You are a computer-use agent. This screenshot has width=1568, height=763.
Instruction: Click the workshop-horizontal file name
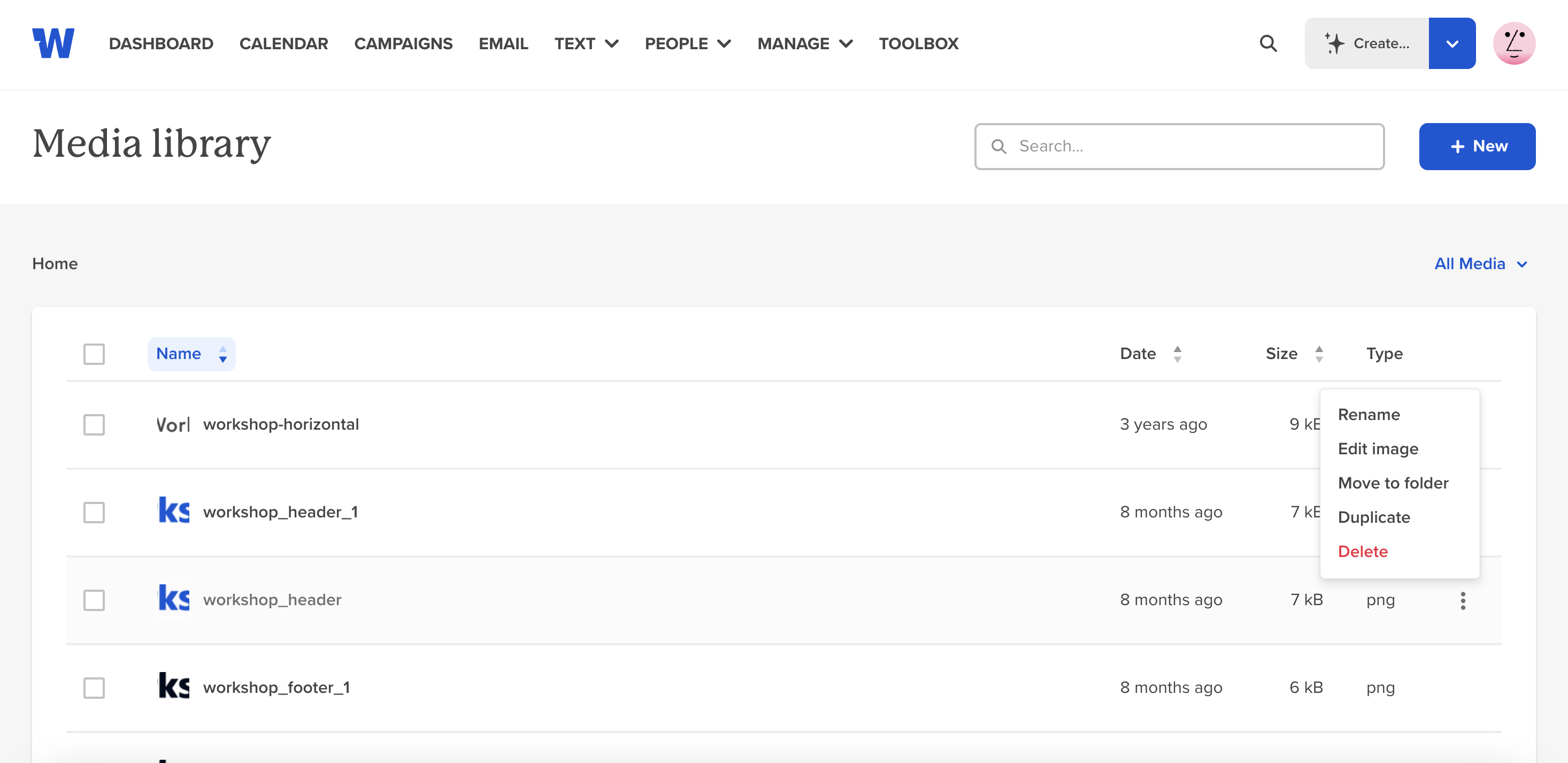(x=281, y=424)
